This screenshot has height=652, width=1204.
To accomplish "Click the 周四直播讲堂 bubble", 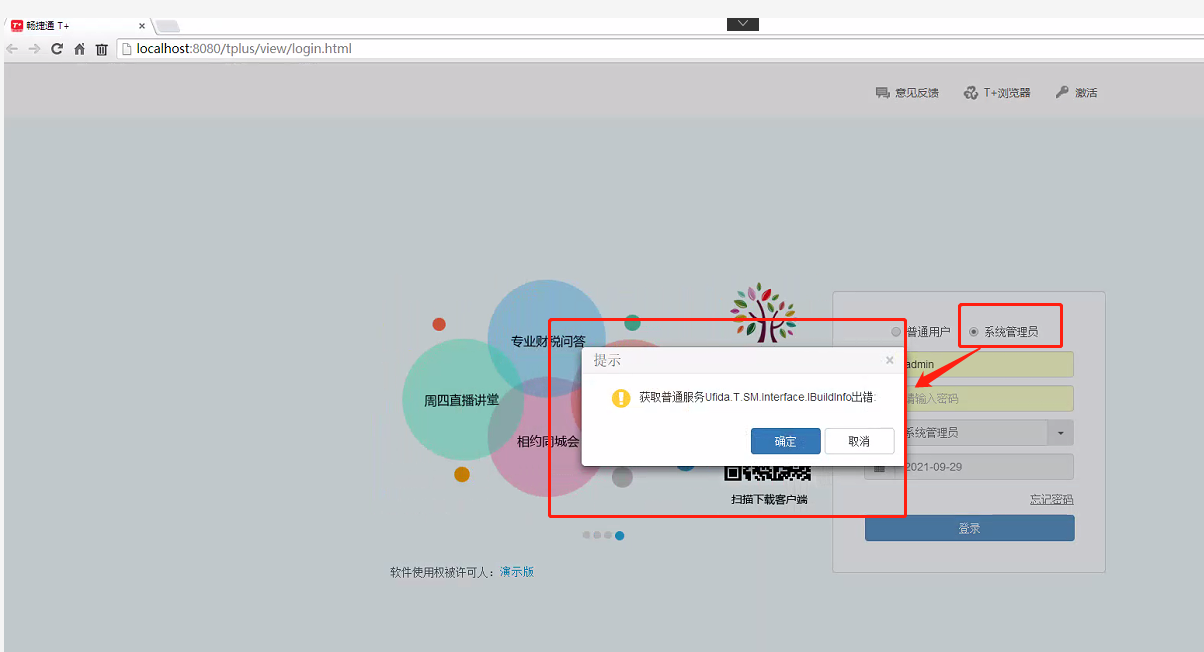I will point(460,399).
